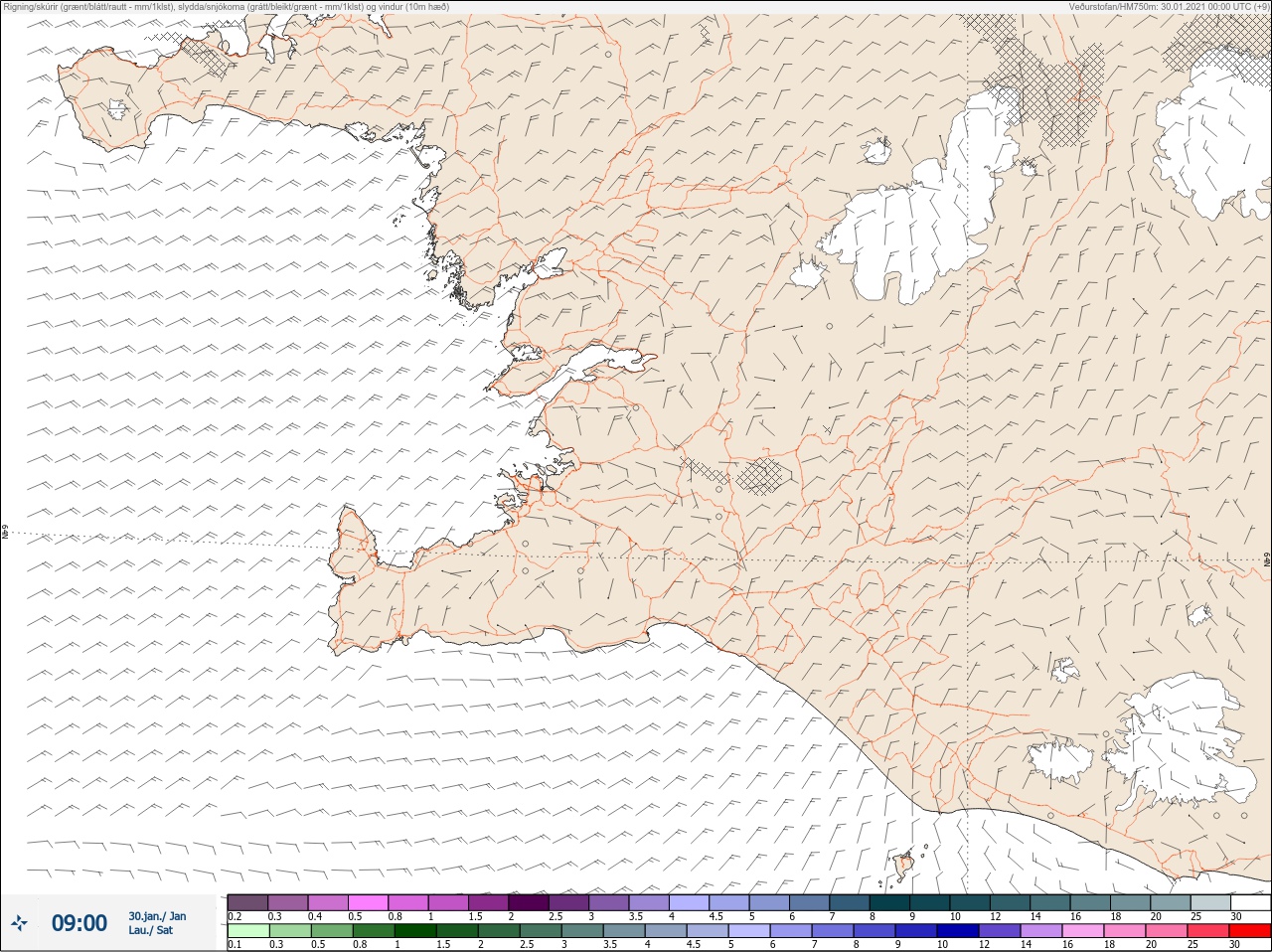Viewport: 1272px width, 952px height.
Task: Select lower legend grey-green swatch at 3
Action: [582, 931]
